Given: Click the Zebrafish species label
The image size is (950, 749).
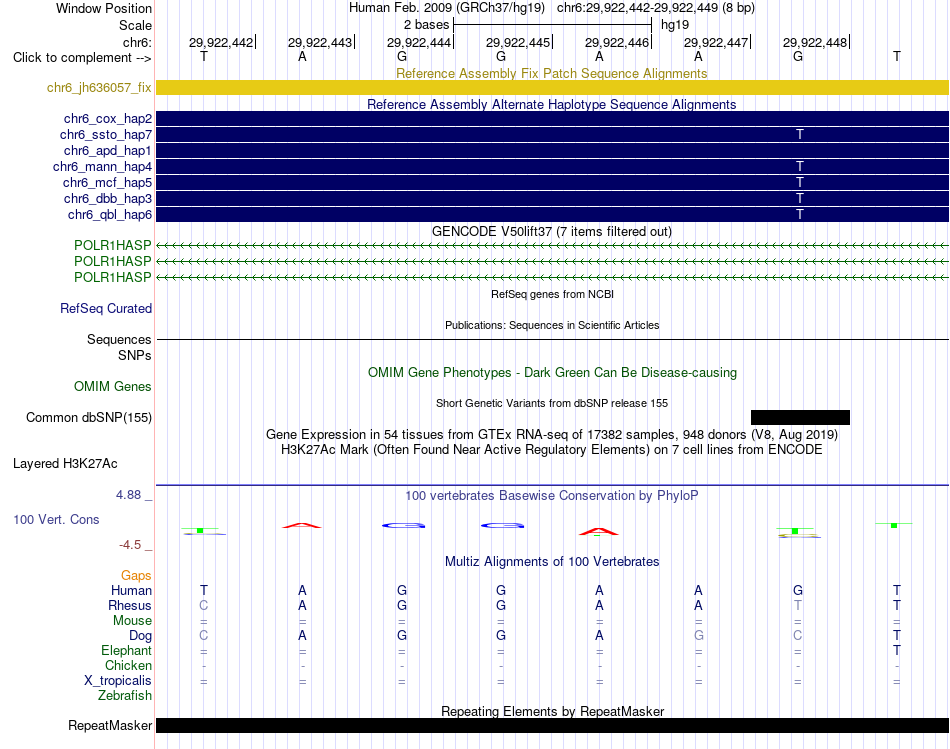Looking at the screenshot, I should (x=125, y=696).
